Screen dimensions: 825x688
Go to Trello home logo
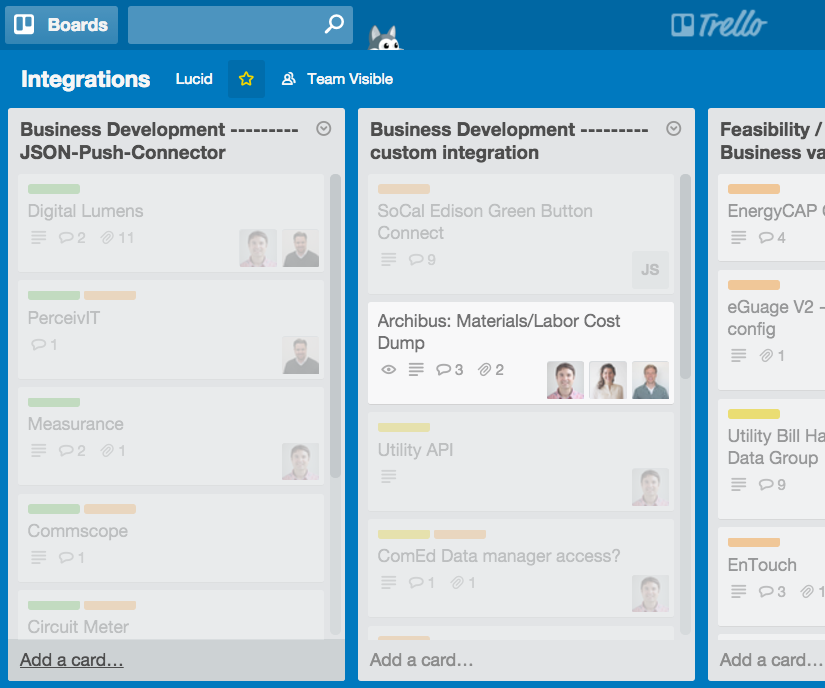coord(719,24)
